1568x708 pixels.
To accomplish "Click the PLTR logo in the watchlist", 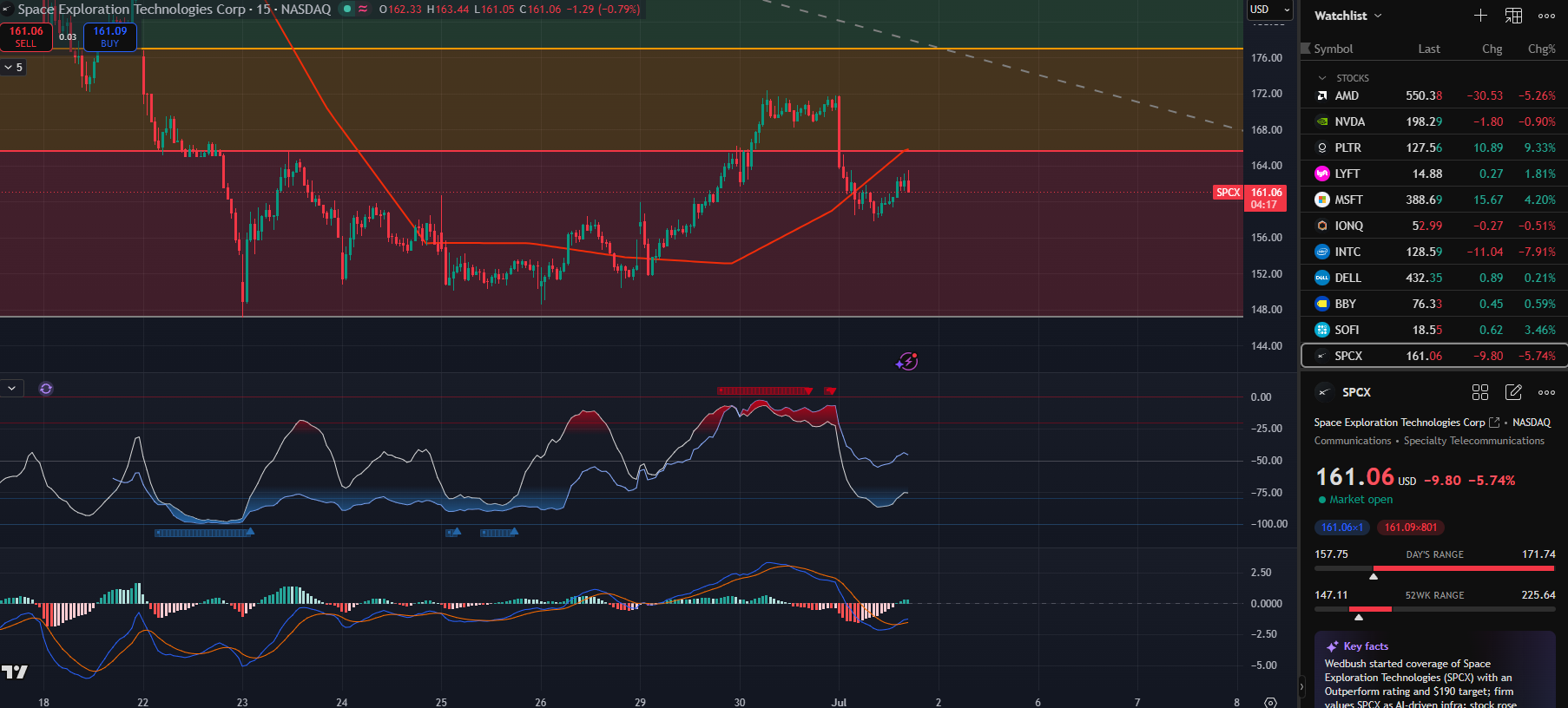I will point(1322,147).
